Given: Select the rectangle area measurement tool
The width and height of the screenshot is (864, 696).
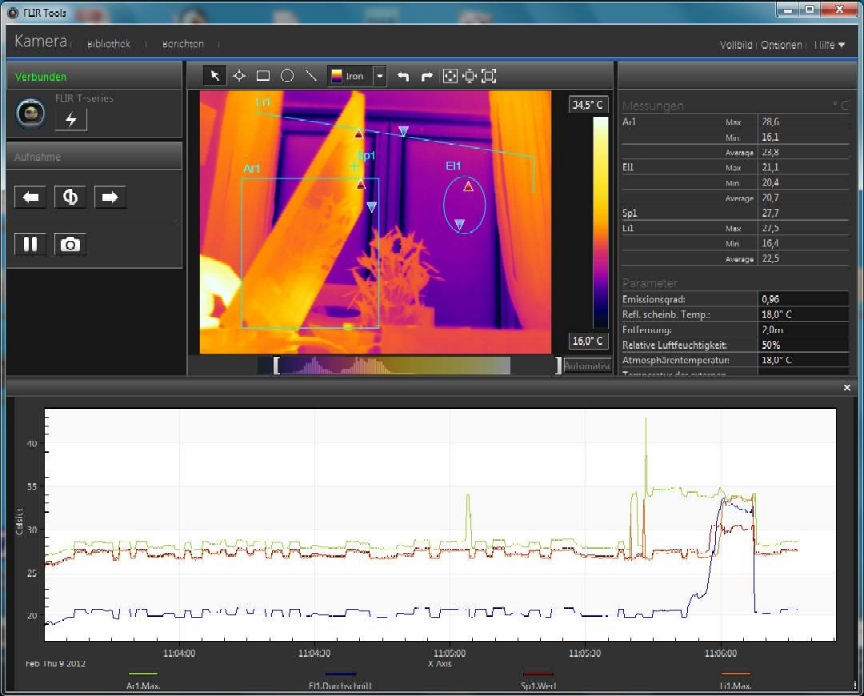Looking at the screenshot, I should 263,76.
